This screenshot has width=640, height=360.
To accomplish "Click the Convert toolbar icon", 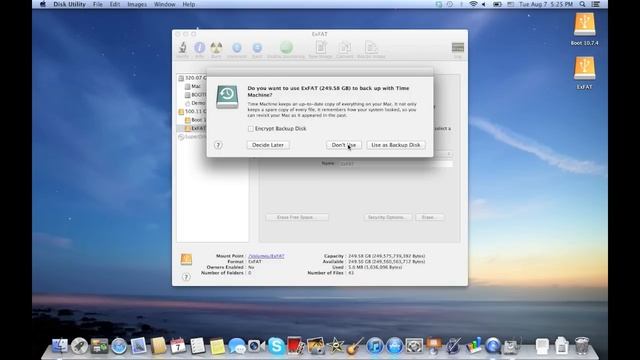I will [x=345, y=47].
